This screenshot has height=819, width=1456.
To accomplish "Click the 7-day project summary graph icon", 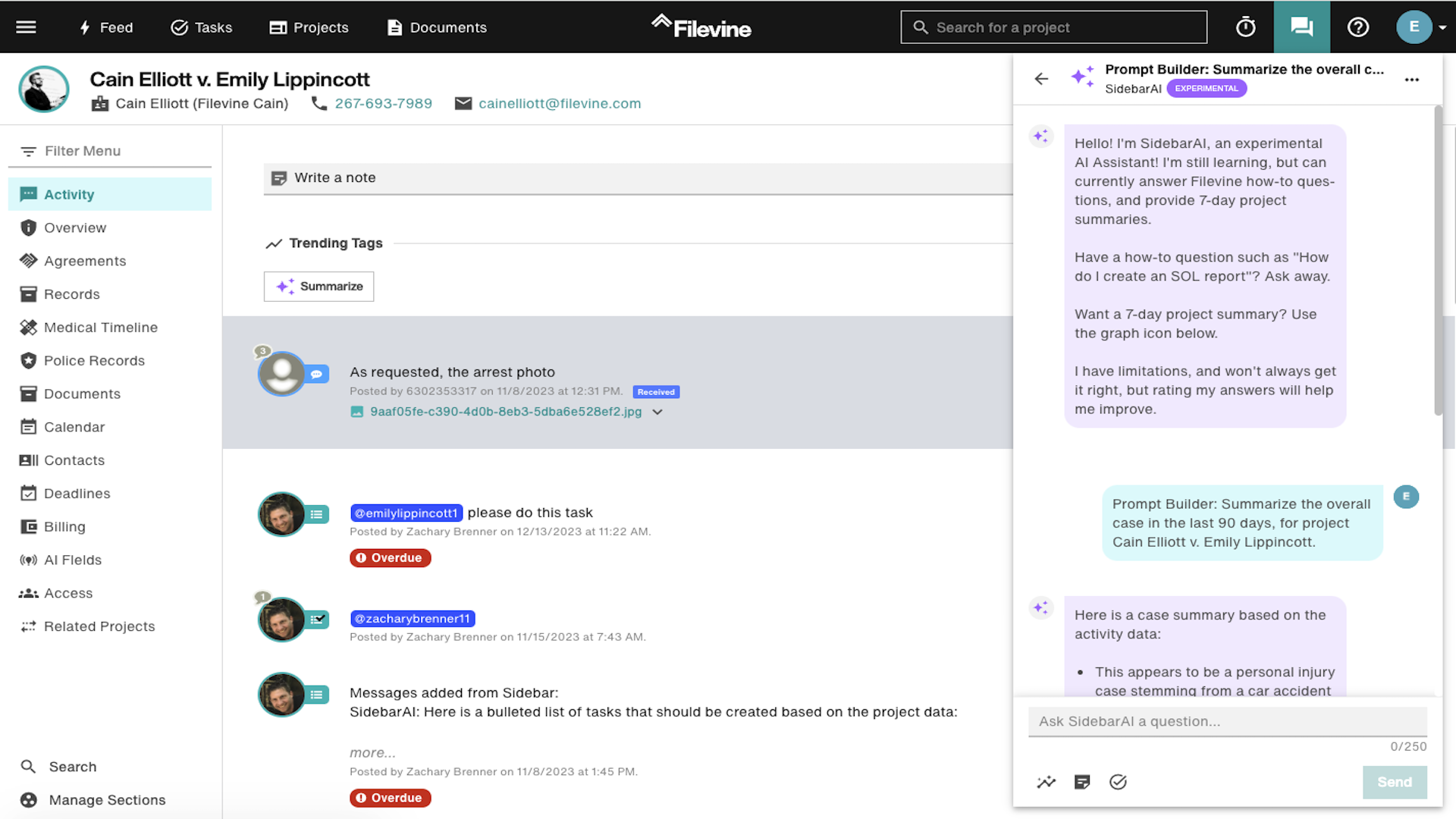I will 1046,782.
